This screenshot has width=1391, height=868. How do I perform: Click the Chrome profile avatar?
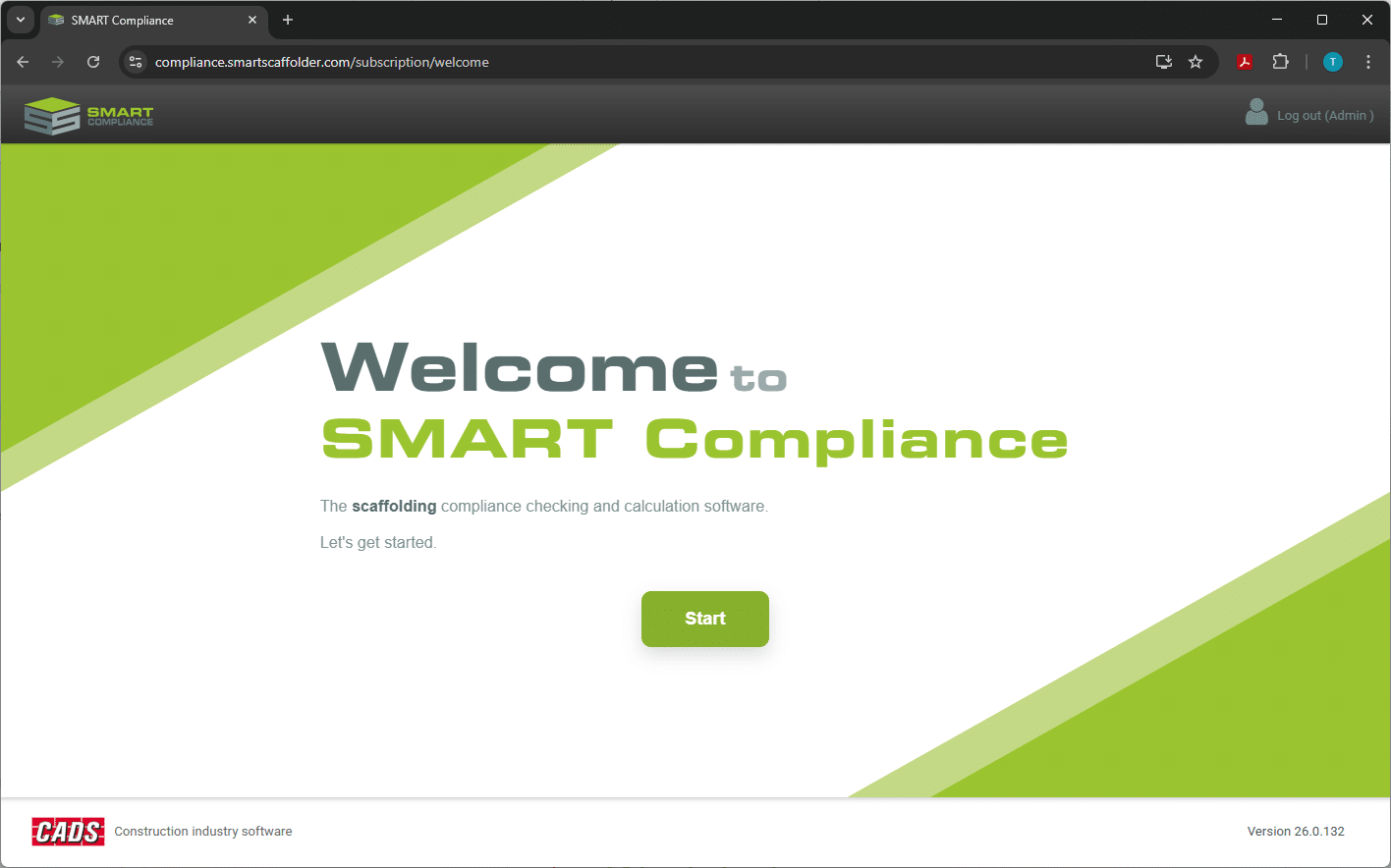(x=1332, y=62)
